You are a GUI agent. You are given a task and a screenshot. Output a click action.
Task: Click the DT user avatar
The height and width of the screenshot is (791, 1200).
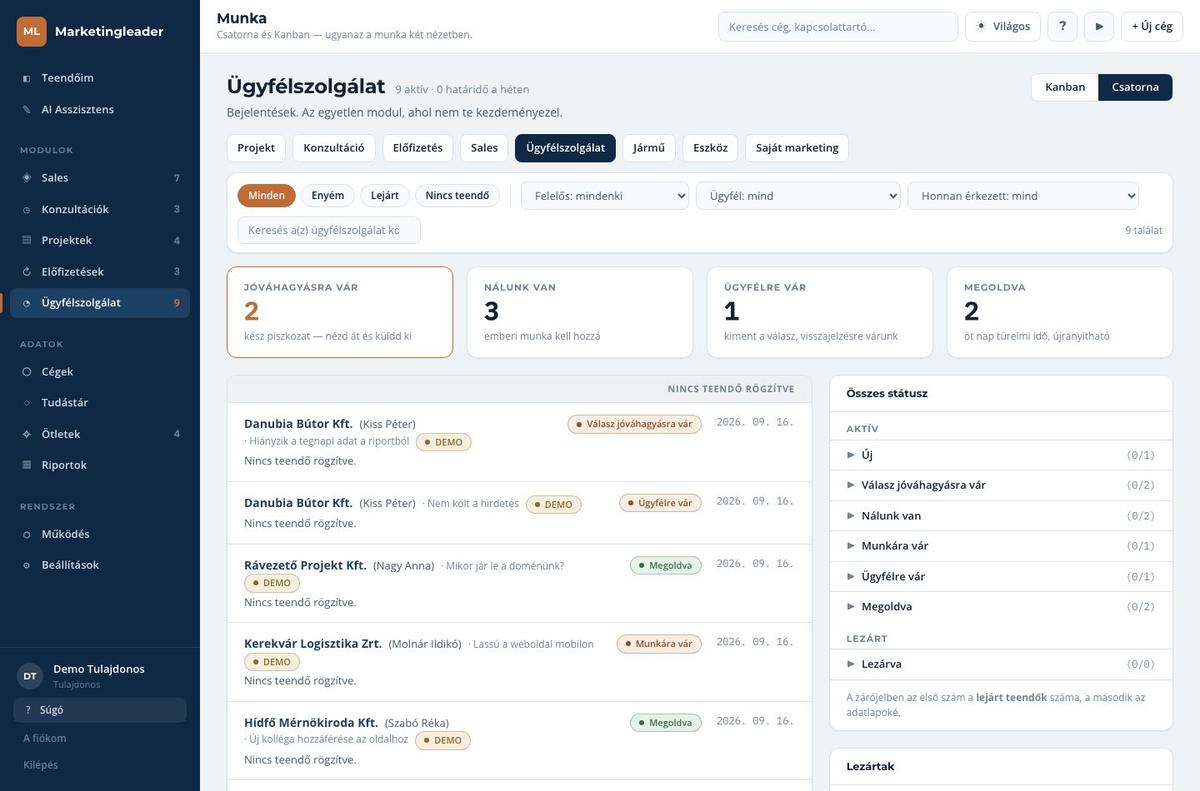point(30,676)
